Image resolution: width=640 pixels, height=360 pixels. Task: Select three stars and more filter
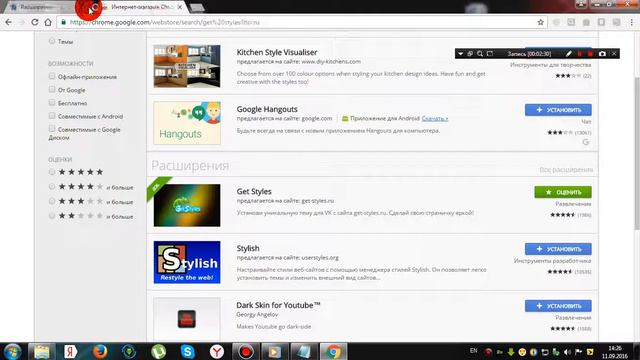[x=52, y=201]
